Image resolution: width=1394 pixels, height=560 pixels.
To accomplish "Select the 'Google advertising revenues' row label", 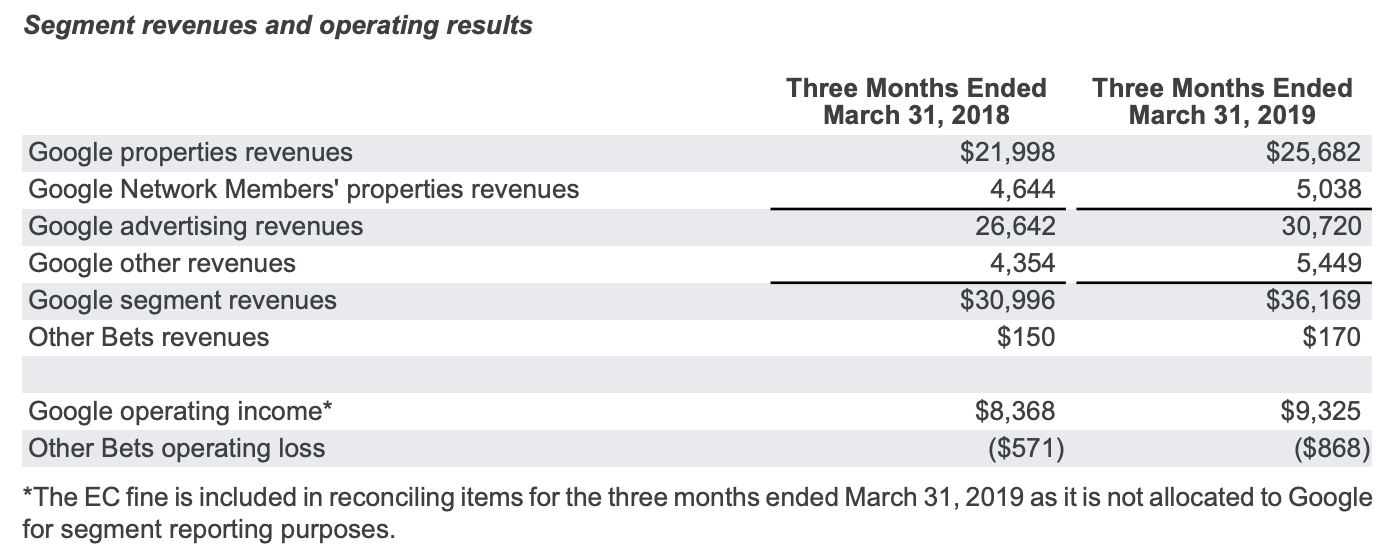I will tap(196, 227).
